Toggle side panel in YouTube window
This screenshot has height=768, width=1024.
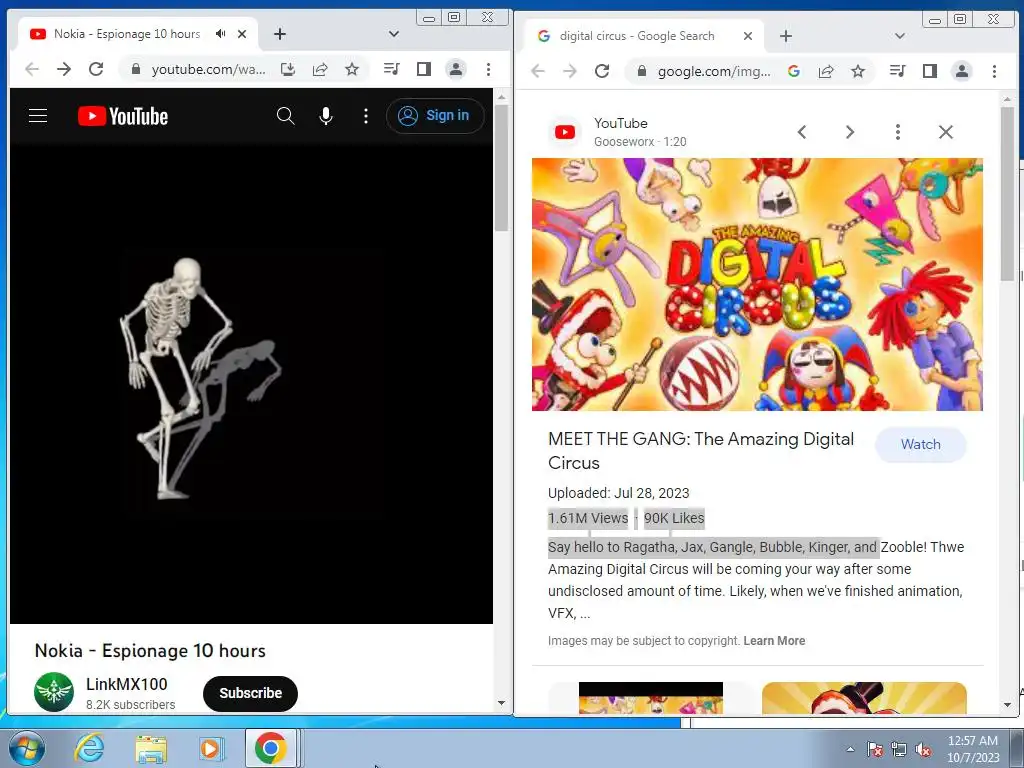coord(424,69)
